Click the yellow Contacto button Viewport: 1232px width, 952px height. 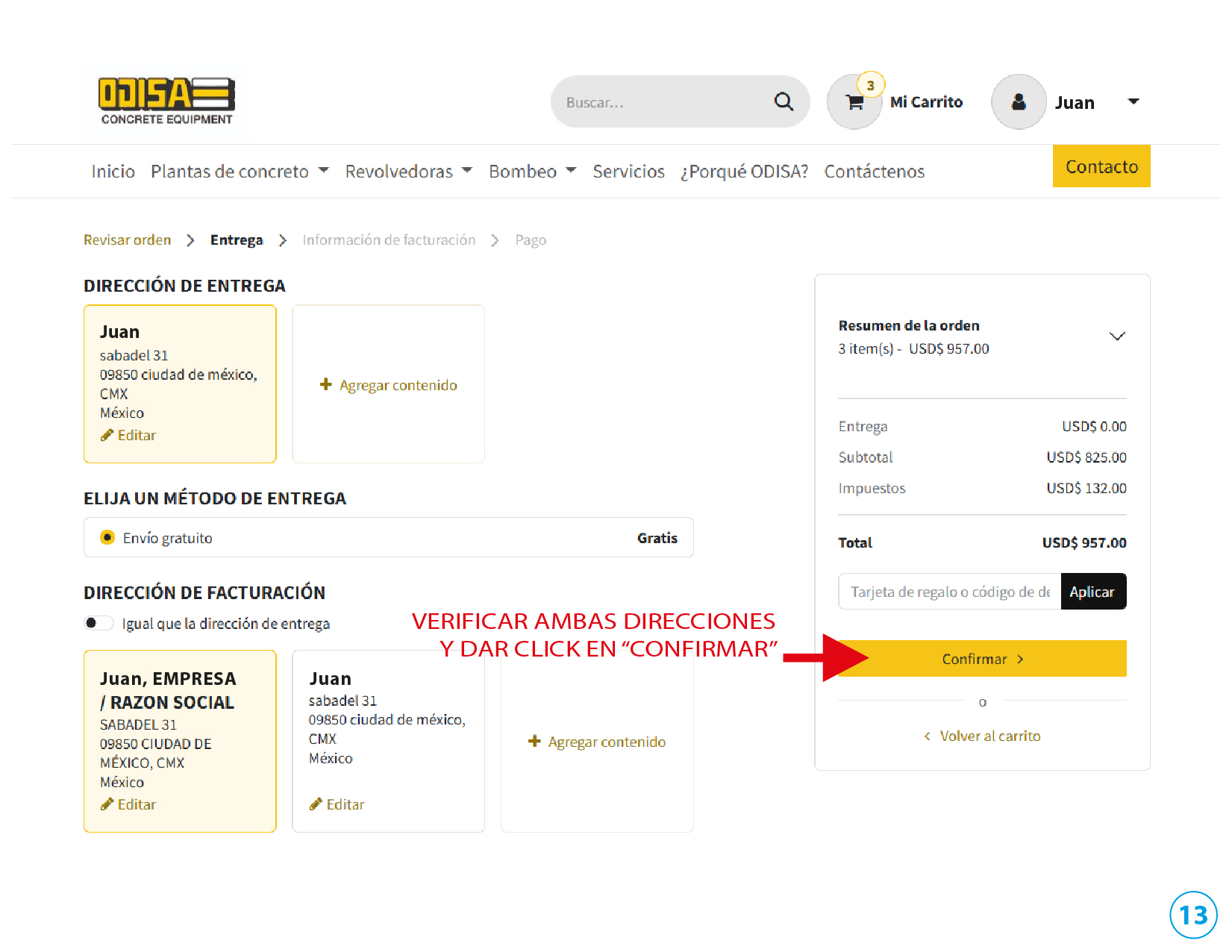(1101, 166)
